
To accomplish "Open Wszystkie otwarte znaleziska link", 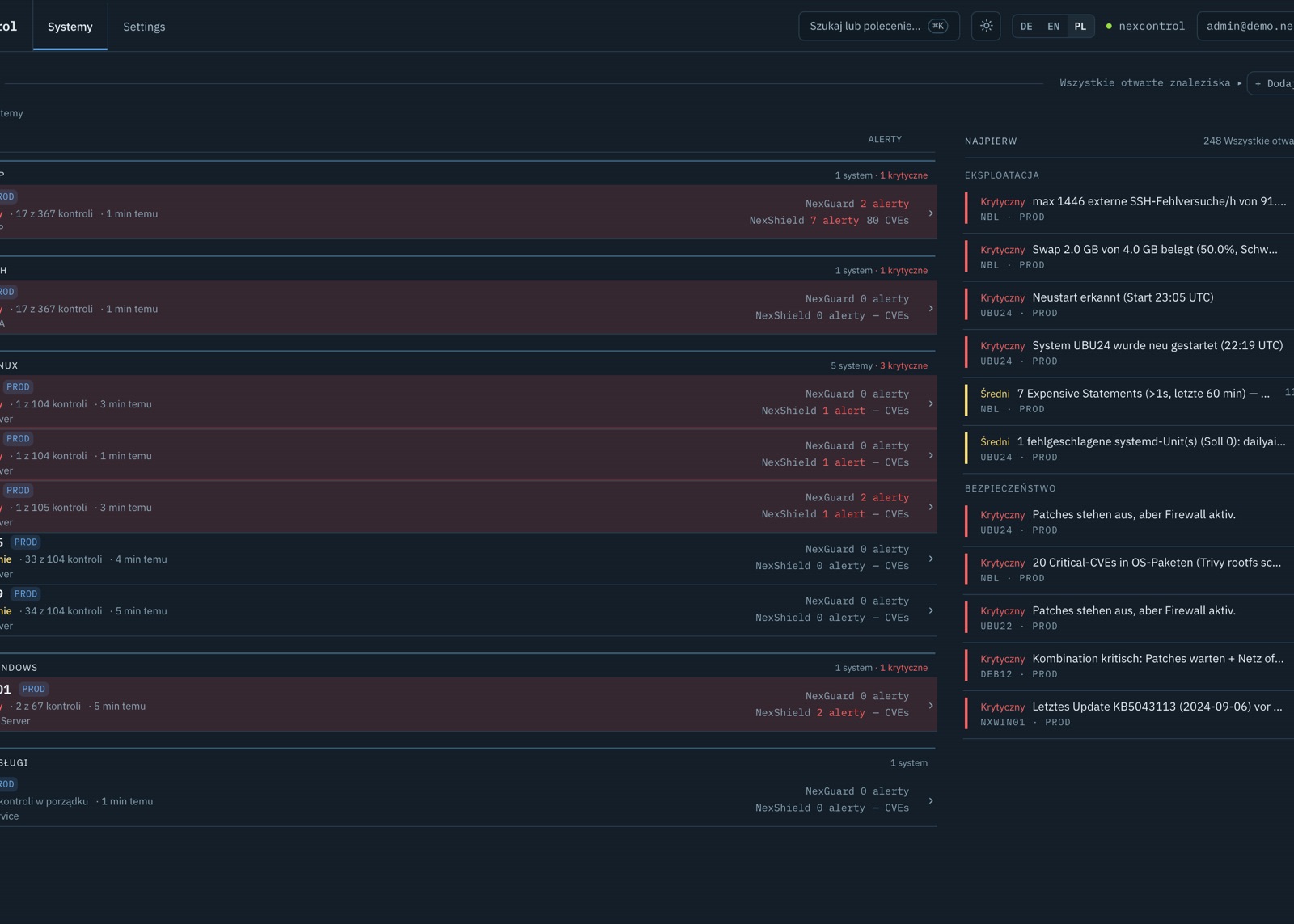I will [x=1150, y=82].
